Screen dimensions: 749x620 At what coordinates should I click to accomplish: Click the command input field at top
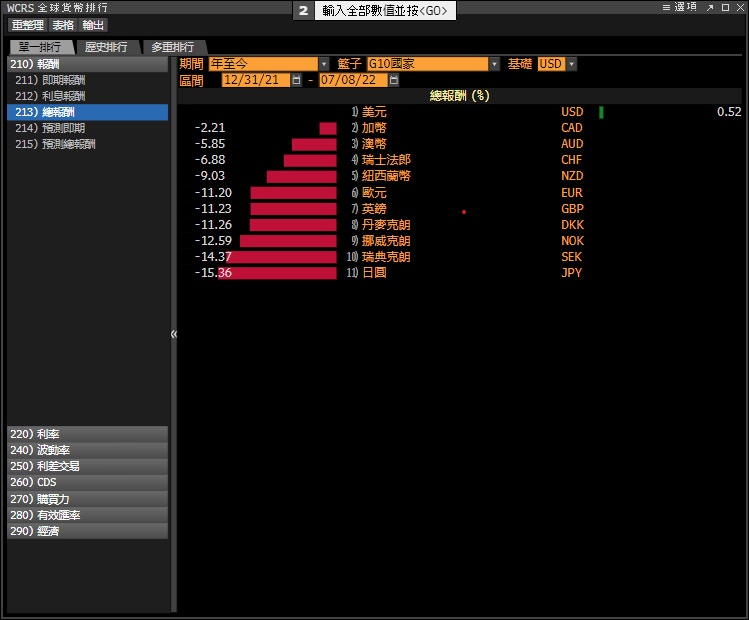pos(386,11)
